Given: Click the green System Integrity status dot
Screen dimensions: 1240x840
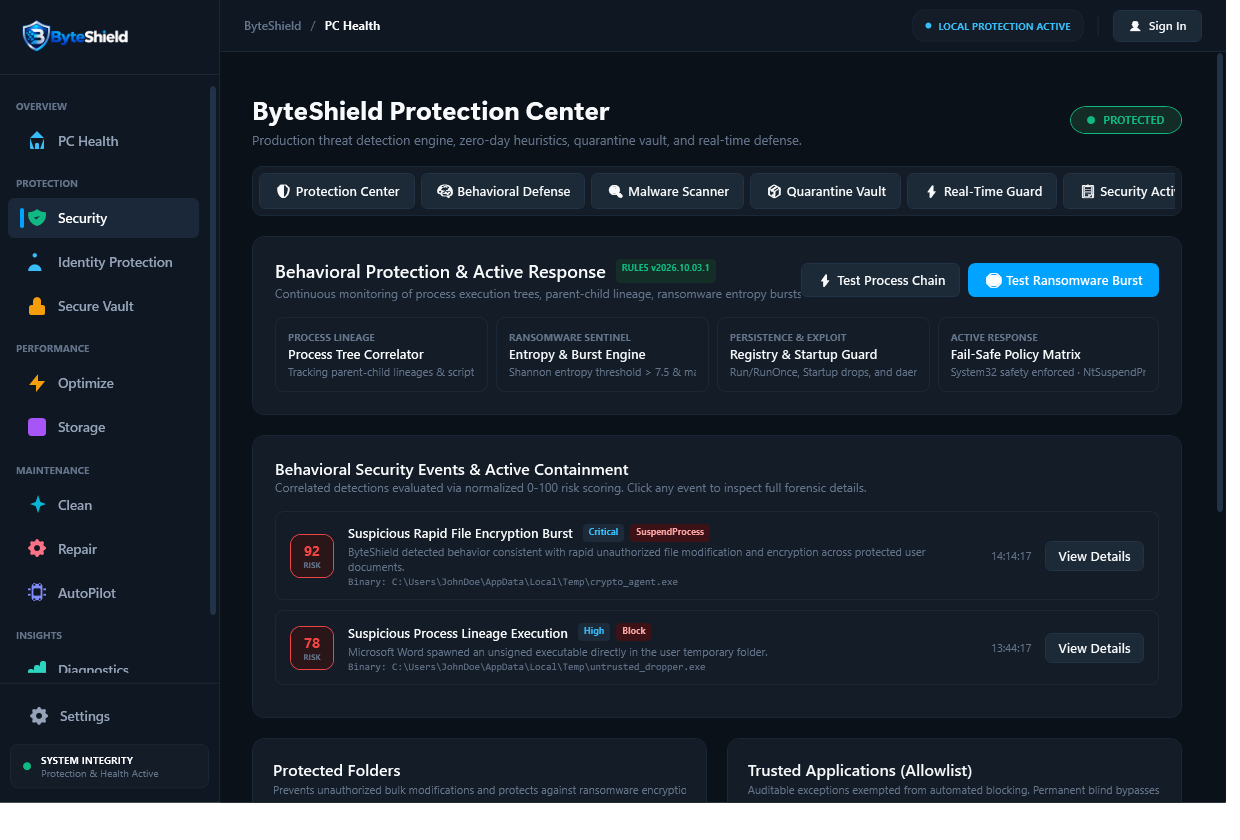Looking at the screenshot, I should pyautogui.click(x=27, y=767).
